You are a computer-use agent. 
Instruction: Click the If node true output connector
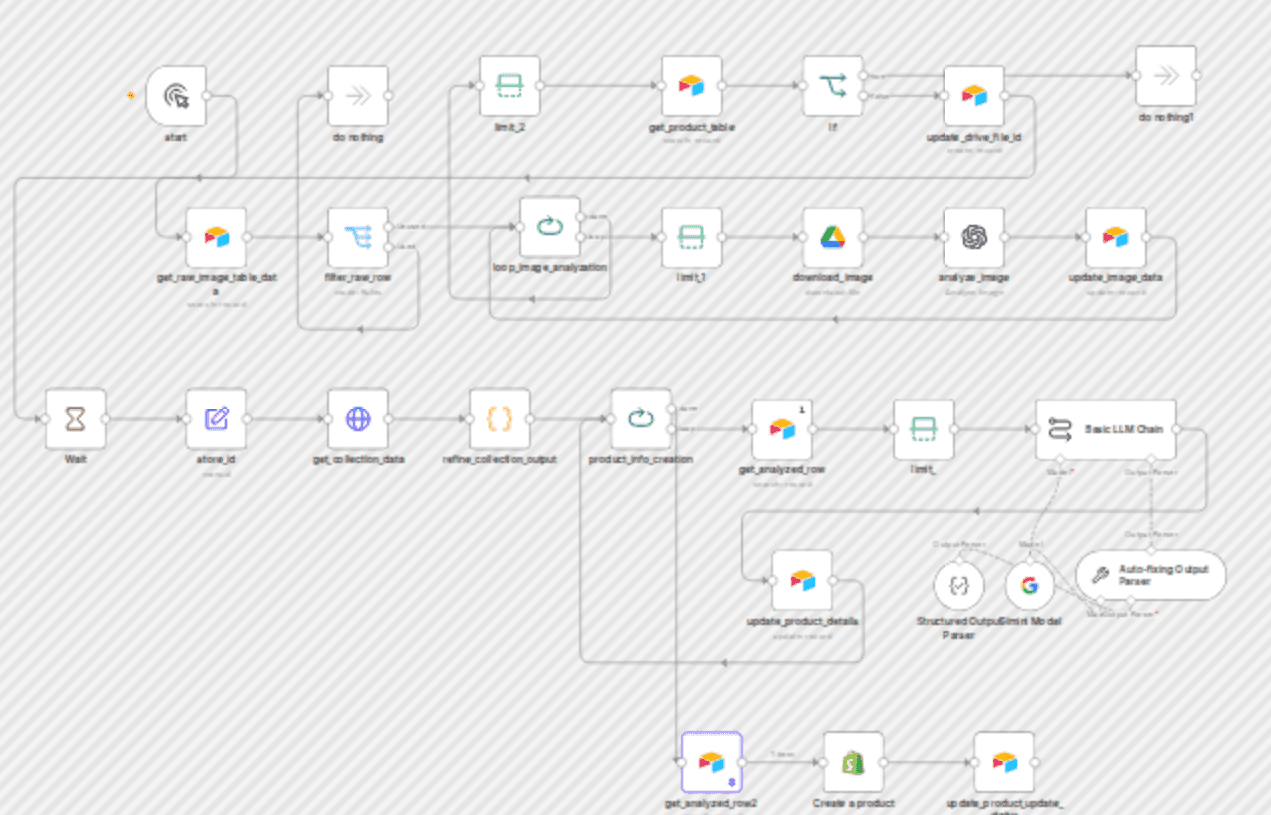pyautogui.click(x=865, y=76)
